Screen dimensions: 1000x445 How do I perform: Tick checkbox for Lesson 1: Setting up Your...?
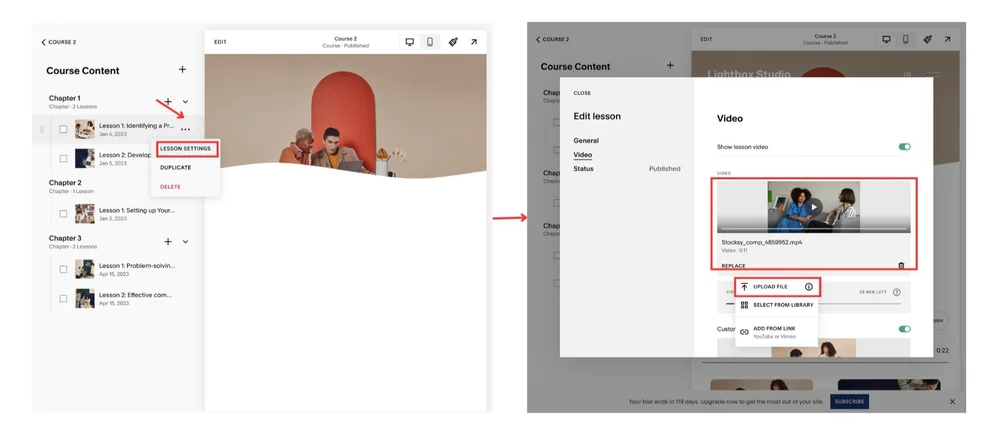pyautogui.click(x=63, y=214)
